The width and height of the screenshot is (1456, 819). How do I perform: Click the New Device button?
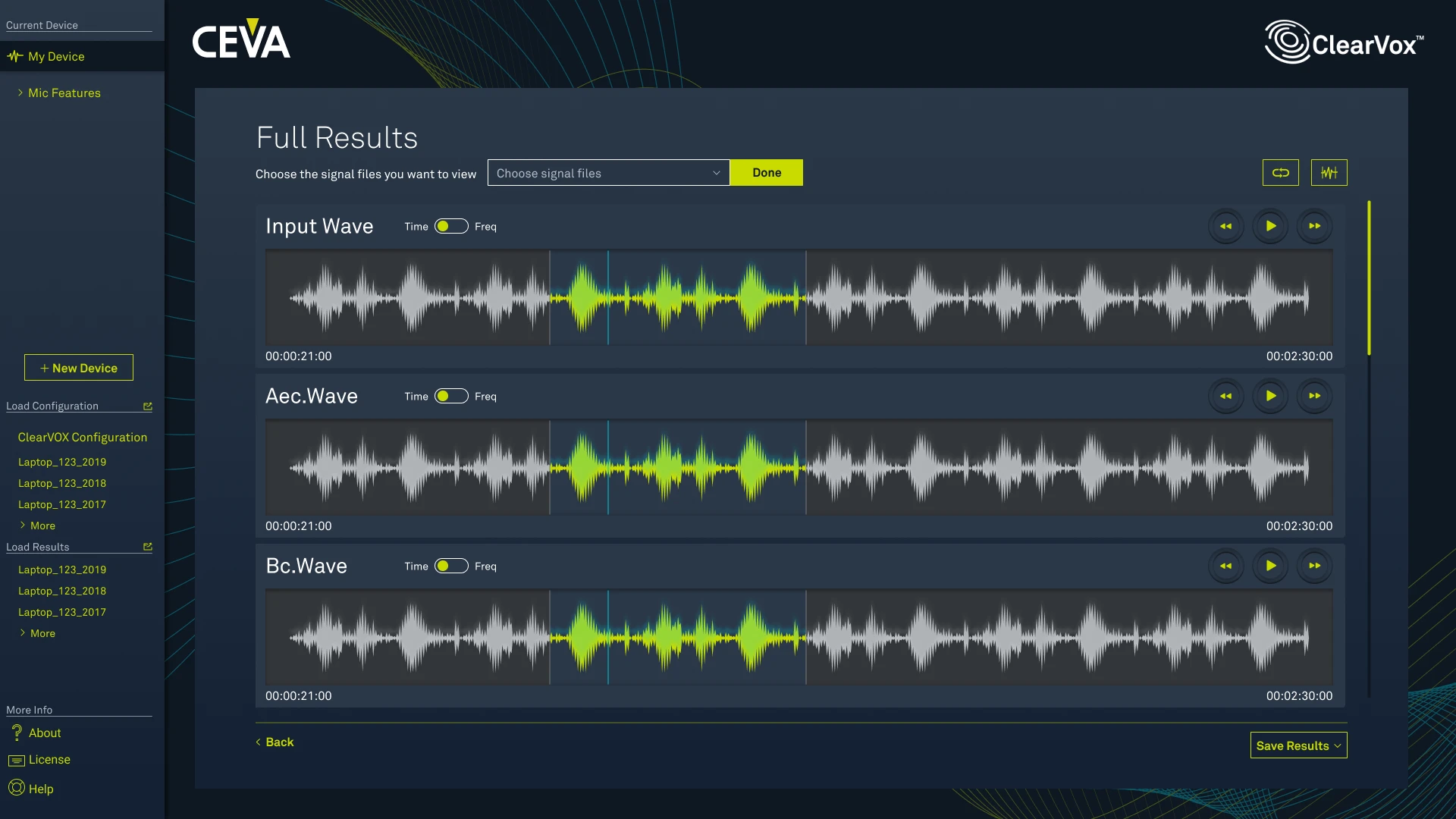[79, 368]
